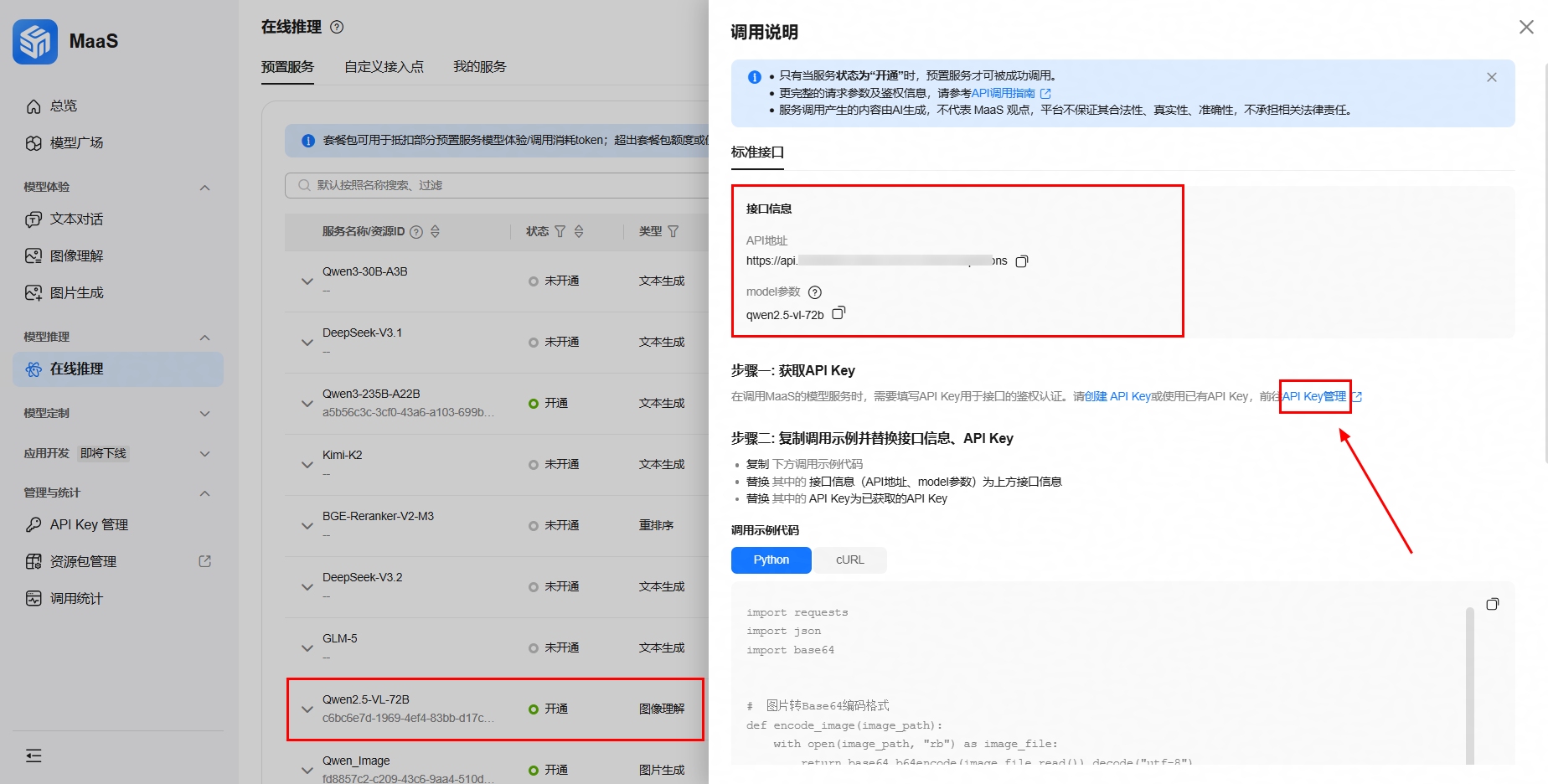Close the 调用说明 panel
The height and width of the screenshot is (784, 1548).
pyautogui.click(x=1526, y=27)
